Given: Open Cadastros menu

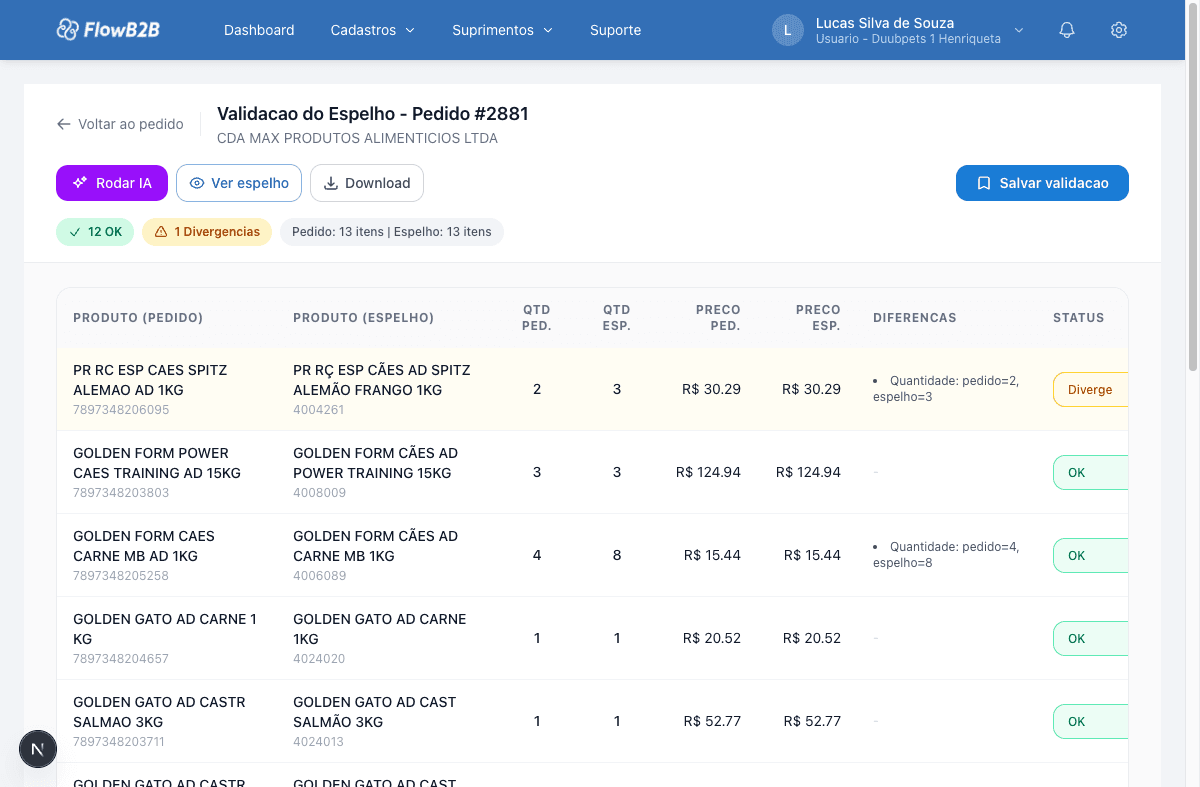Looking at the screenshot, I should pos(372,30).
